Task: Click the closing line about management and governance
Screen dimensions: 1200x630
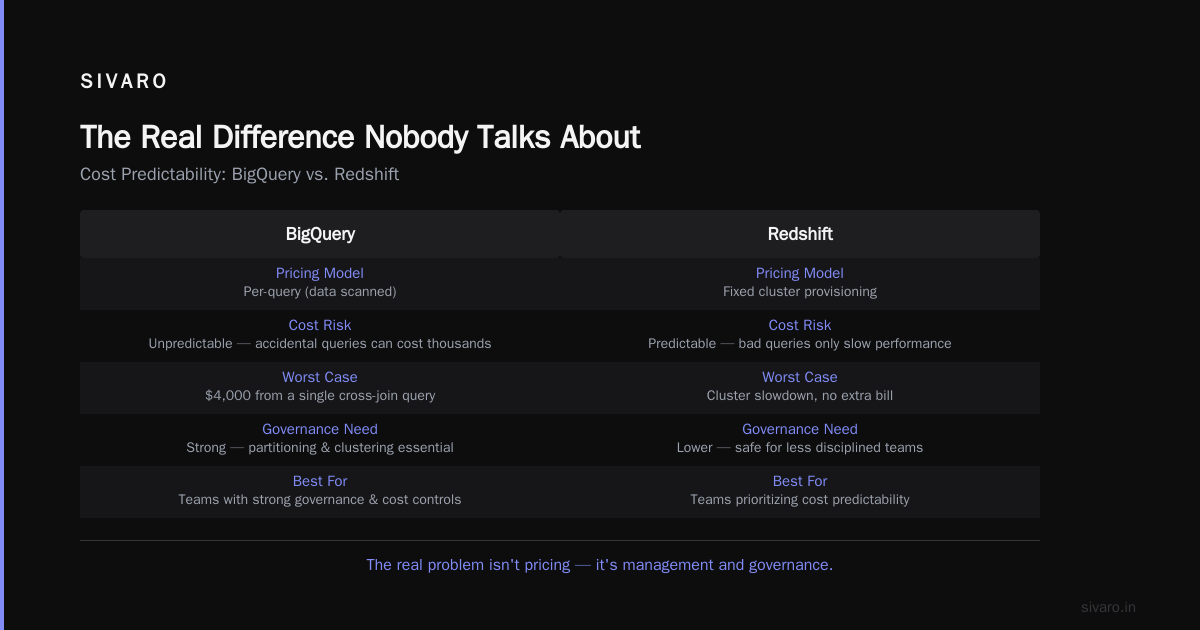Action: pyautogui.click(x=600, y=565)
